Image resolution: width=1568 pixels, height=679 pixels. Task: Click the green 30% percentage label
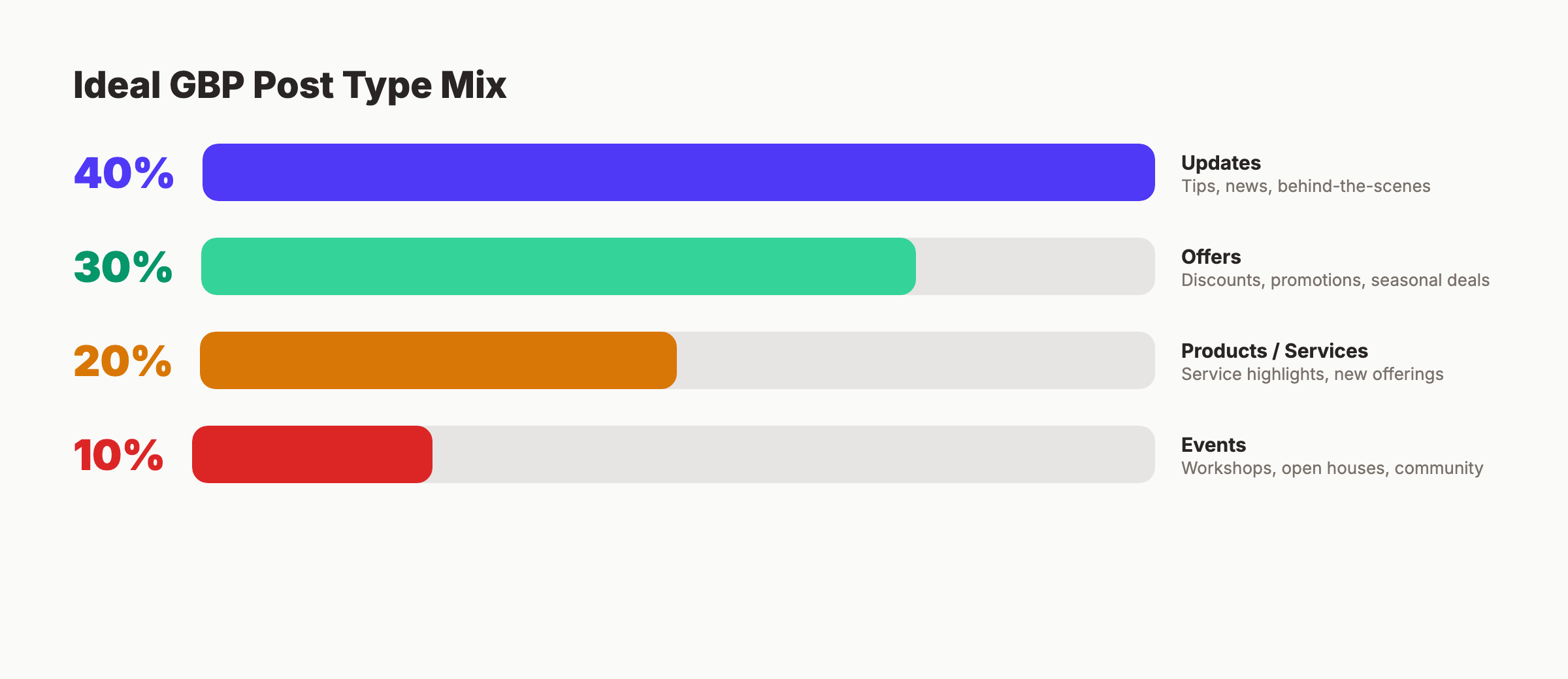point(123,267)
